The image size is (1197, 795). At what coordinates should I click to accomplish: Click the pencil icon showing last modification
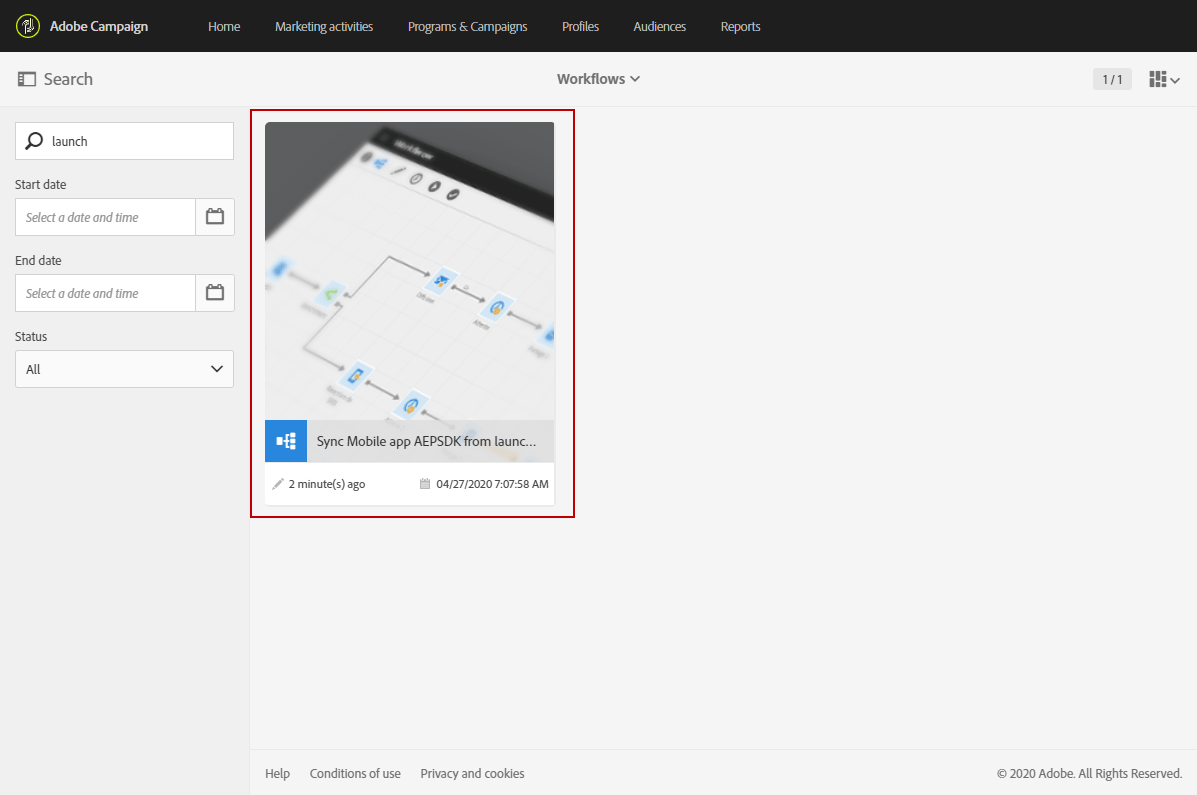[x=278, y=483]
